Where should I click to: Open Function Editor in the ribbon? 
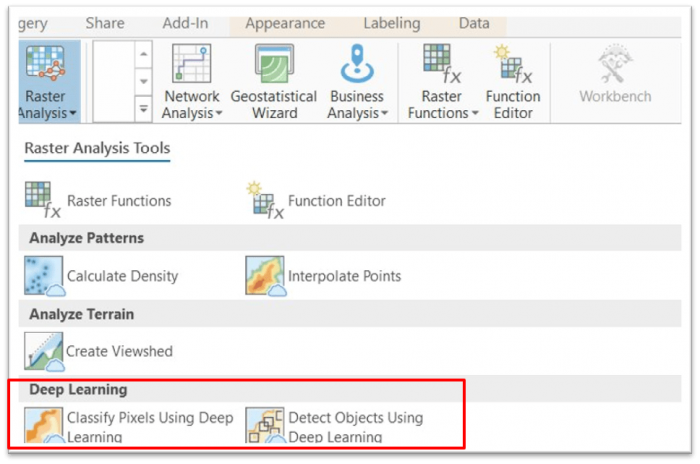click(x=513, y=66)
